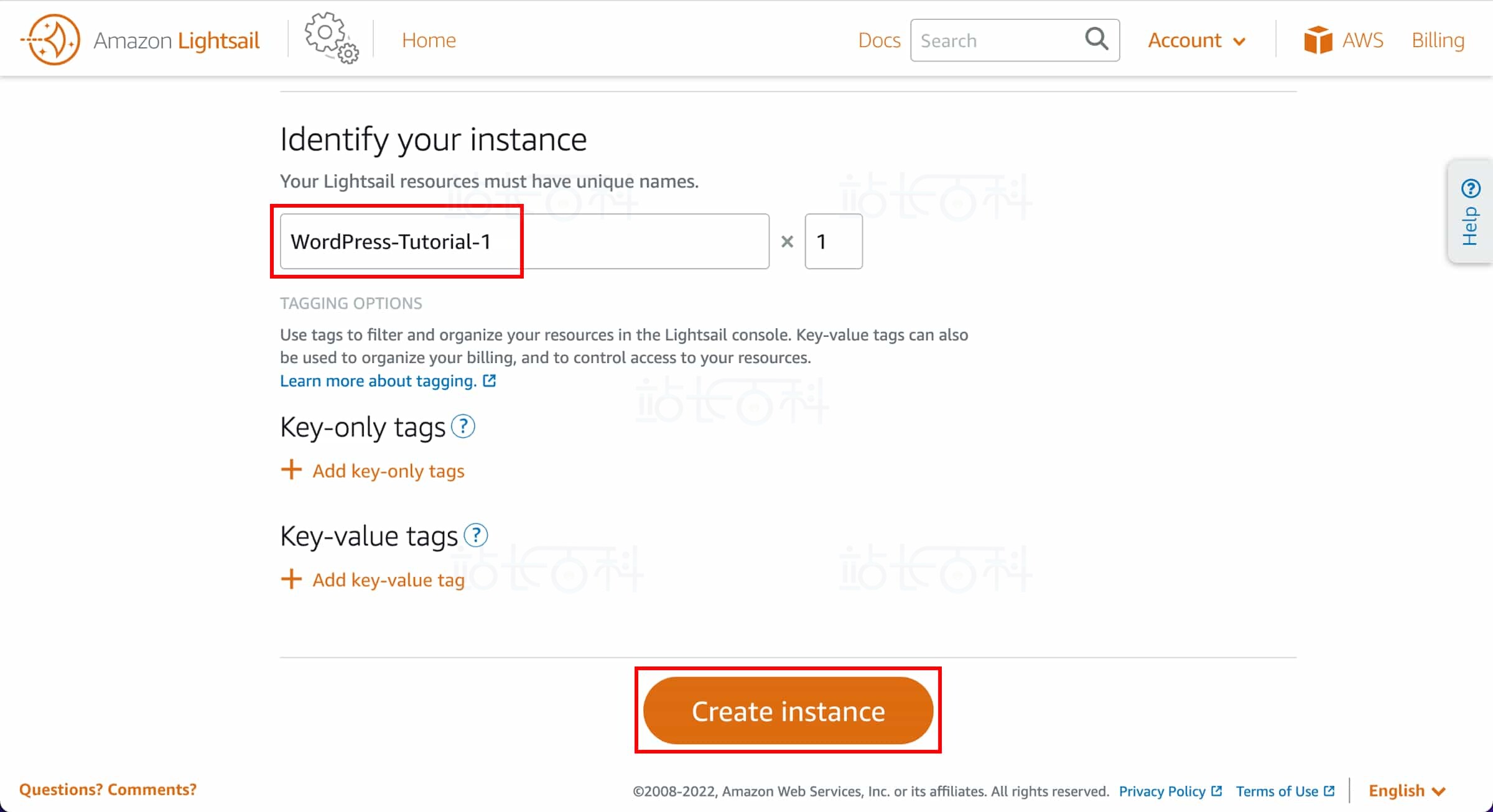Image resolution: width=1493 pixels, height=812 pixels.
Task: Open the AWS cube icon
Action: click(x=1318, y=40)
